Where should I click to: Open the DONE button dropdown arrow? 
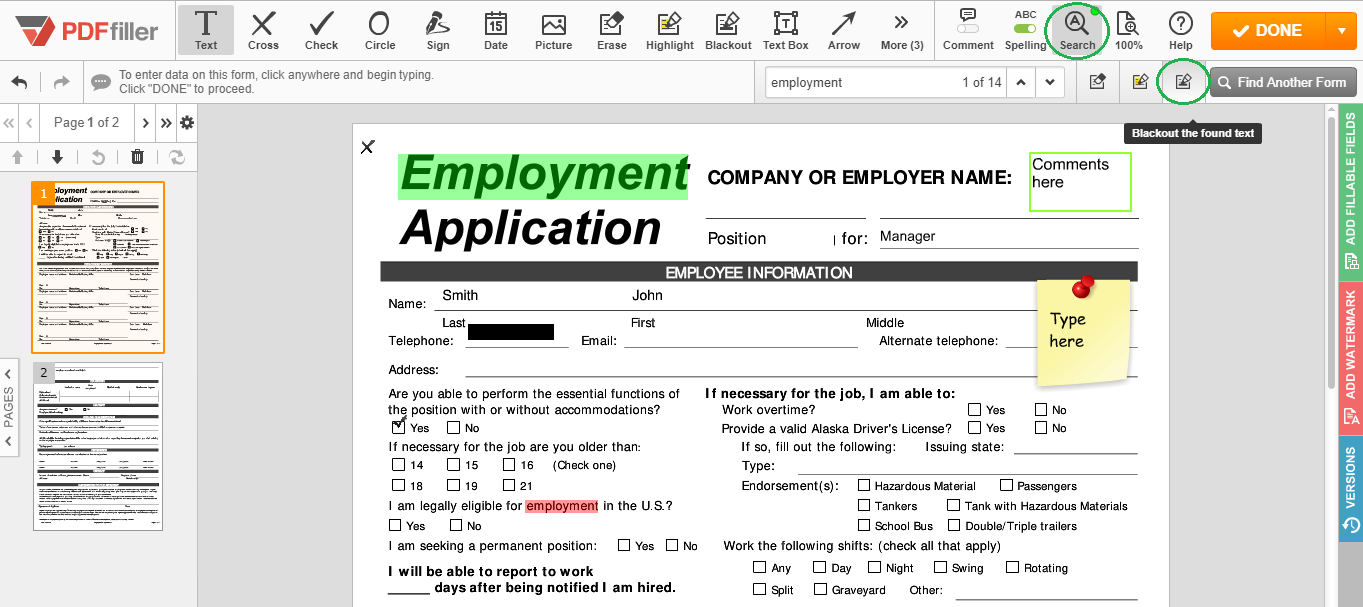point(1341,30)
